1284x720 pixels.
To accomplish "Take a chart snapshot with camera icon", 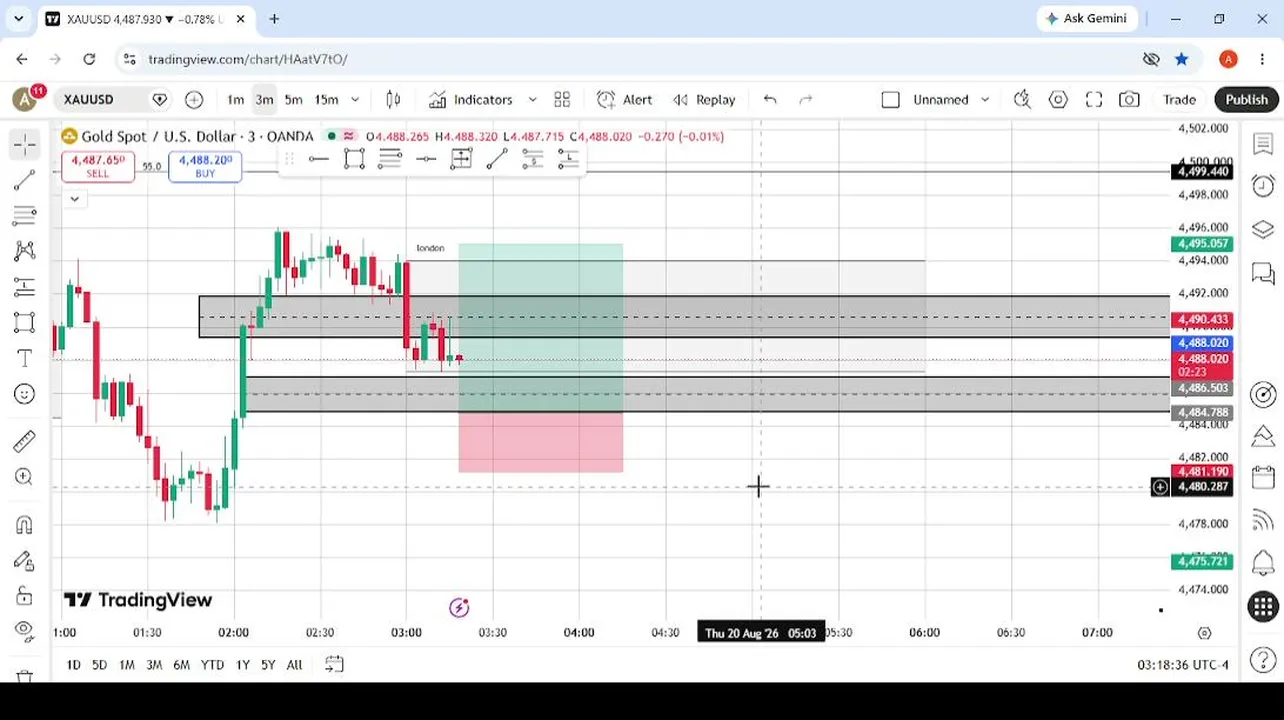I will pyautogui.click(x=1129, y=99).
